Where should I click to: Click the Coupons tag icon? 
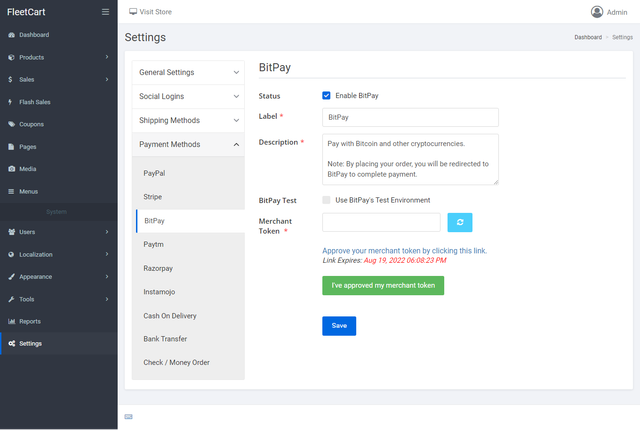pyautogui.click(x=11, y=124)
